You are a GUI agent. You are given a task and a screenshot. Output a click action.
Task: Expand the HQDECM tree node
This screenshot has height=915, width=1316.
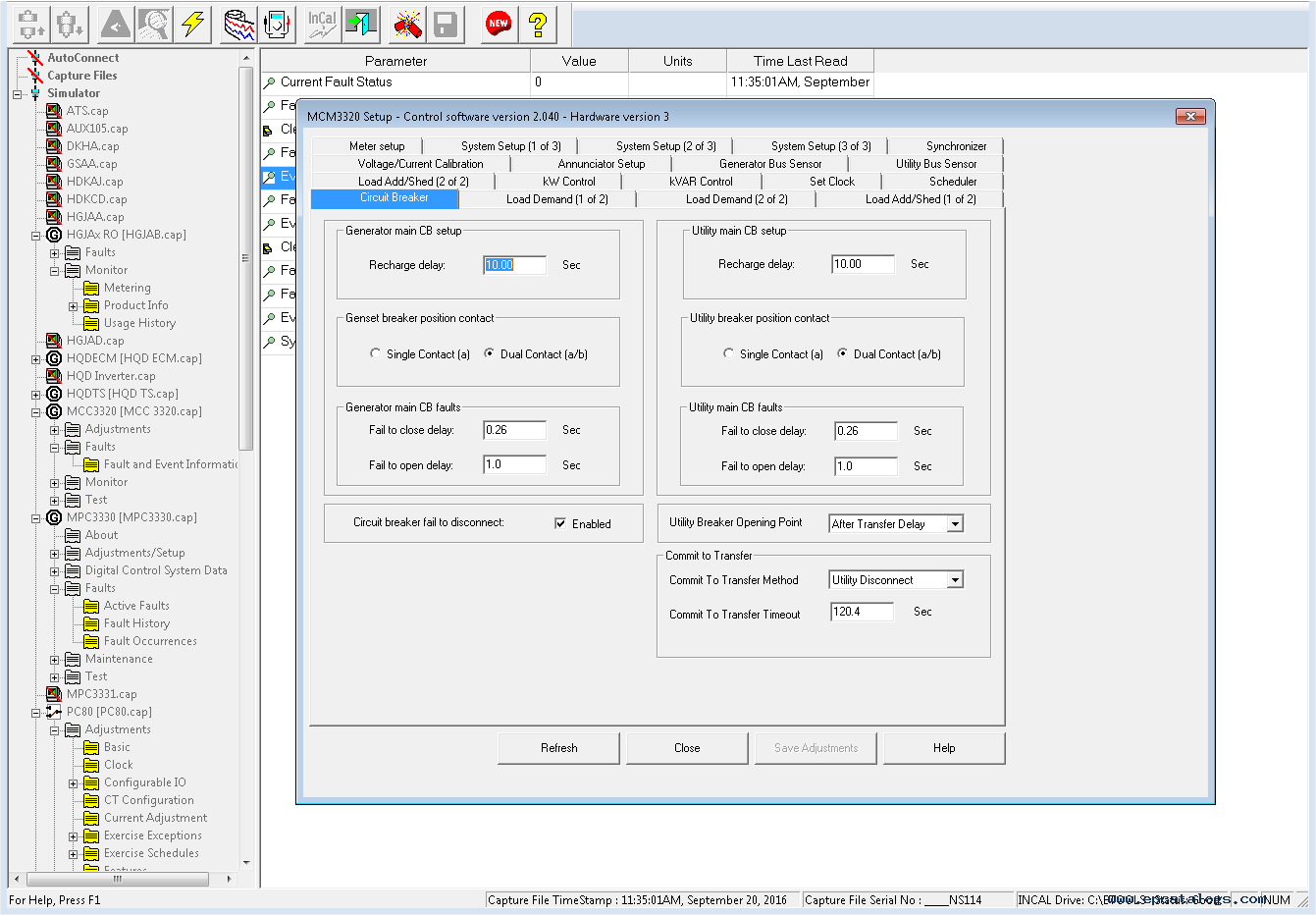pos(36,359)
